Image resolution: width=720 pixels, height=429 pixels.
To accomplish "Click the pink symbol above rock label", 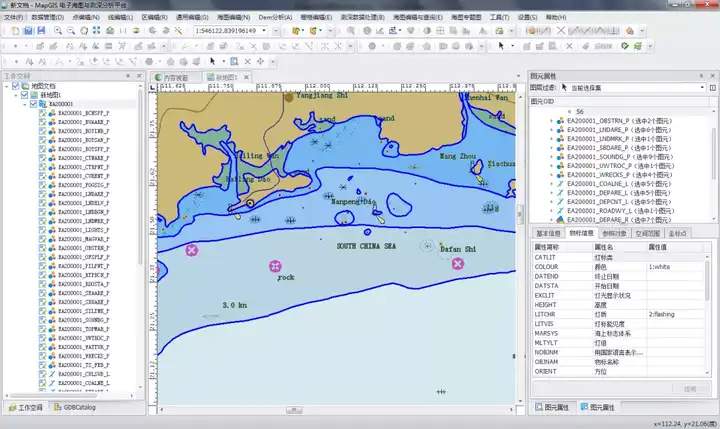I will [x=275, y=266].
